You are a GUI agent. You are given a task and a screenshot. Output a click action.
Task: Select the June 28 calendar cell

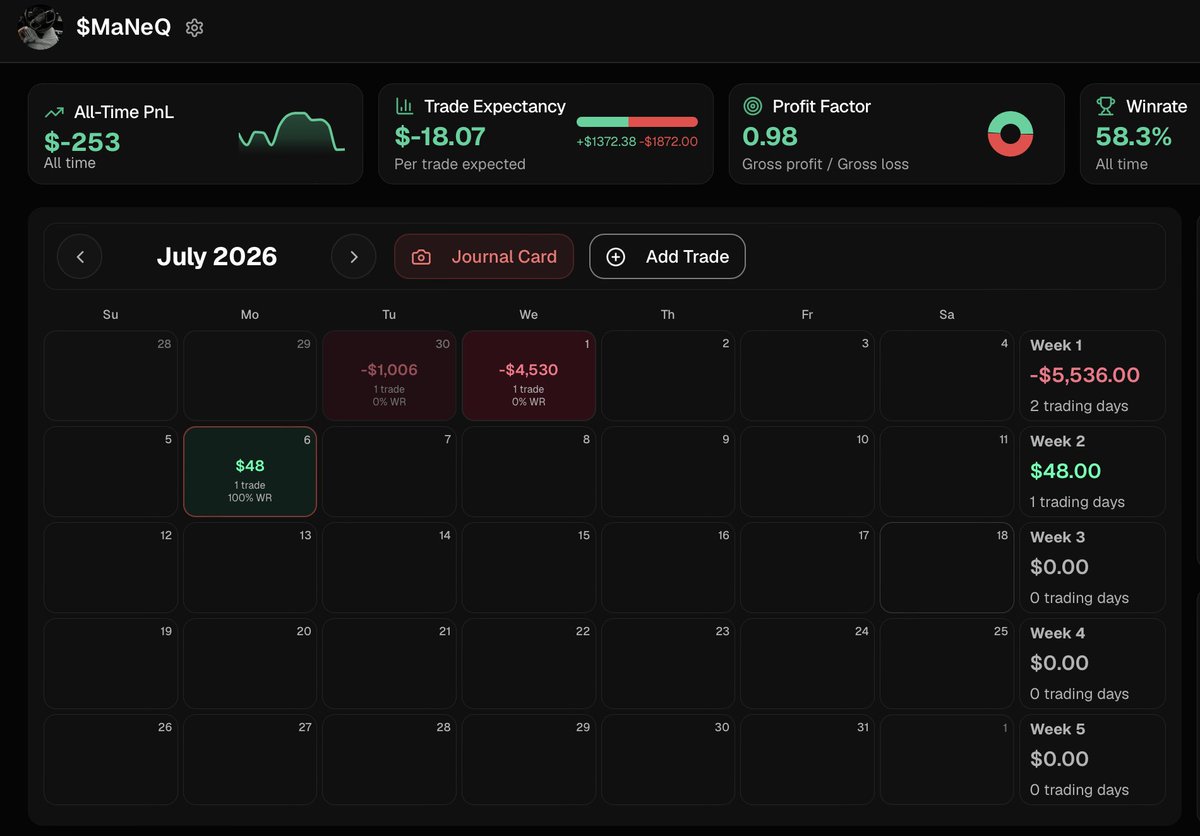point(111,375)
